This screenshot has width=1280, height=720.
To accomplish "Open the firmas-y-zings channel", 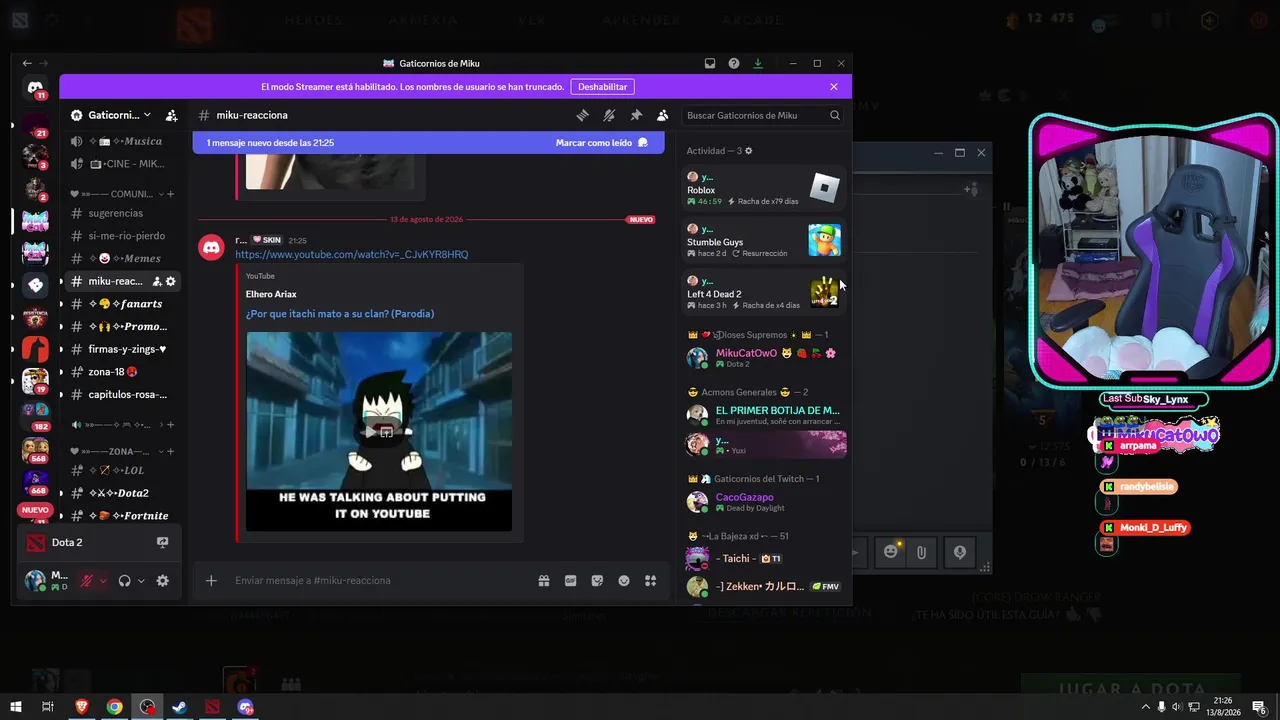I will tap(123, 349).
